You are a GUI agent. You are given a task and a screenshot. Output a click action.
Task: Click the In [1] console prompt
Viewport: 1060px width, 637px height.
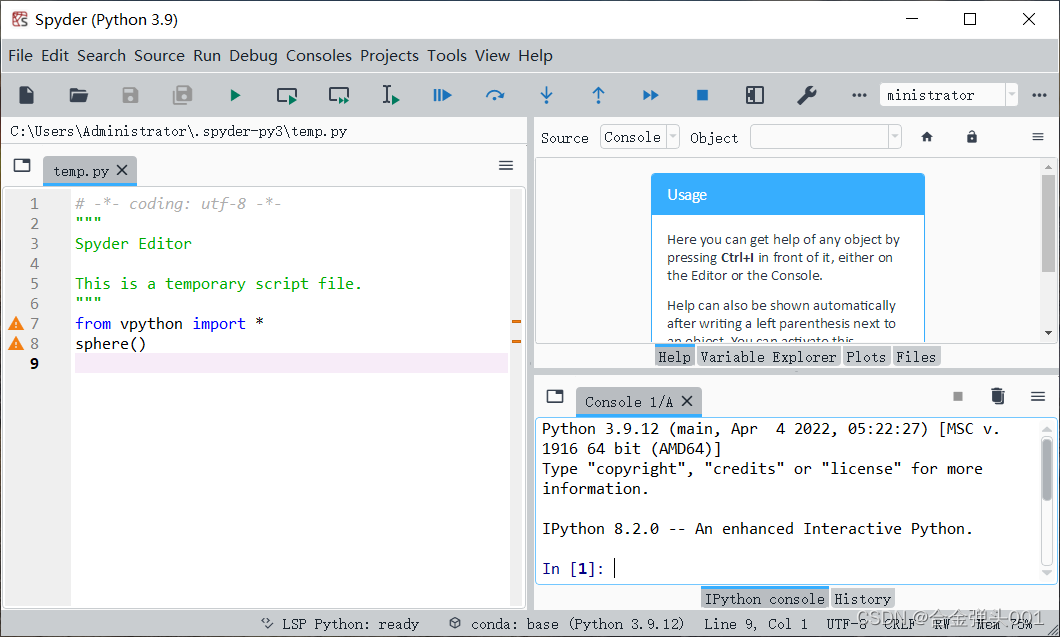(x=573, y=569)
